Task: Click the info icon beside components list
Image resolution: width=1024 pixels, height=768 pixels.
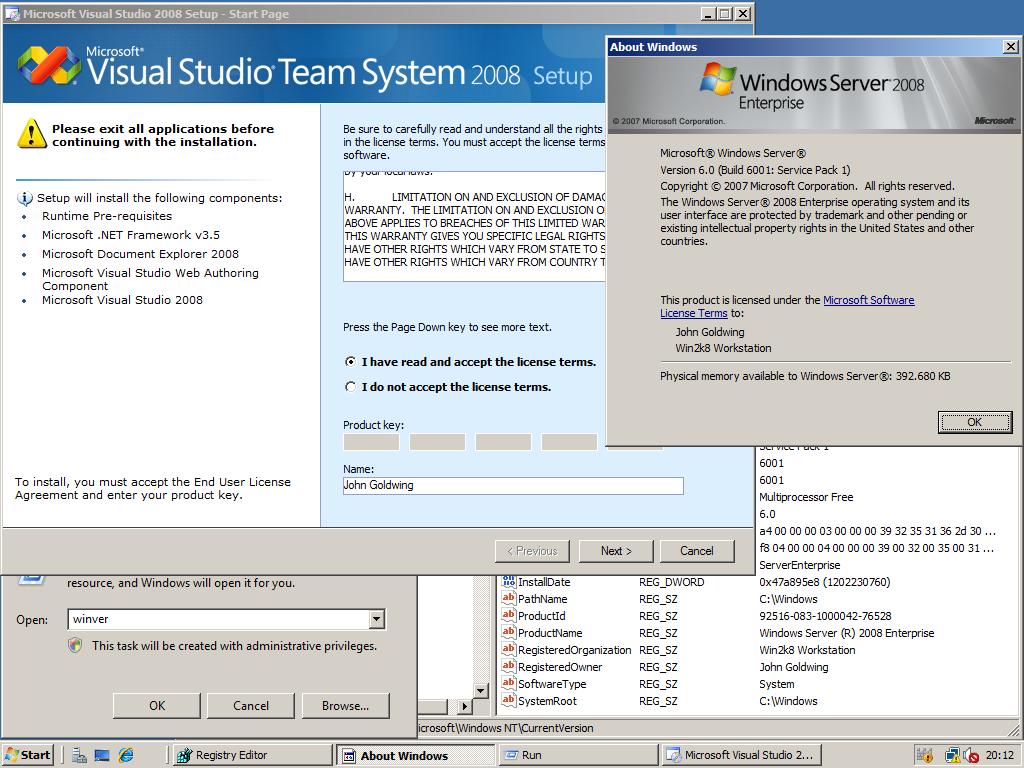Action: pyautogui.click(x=24, y=198)
